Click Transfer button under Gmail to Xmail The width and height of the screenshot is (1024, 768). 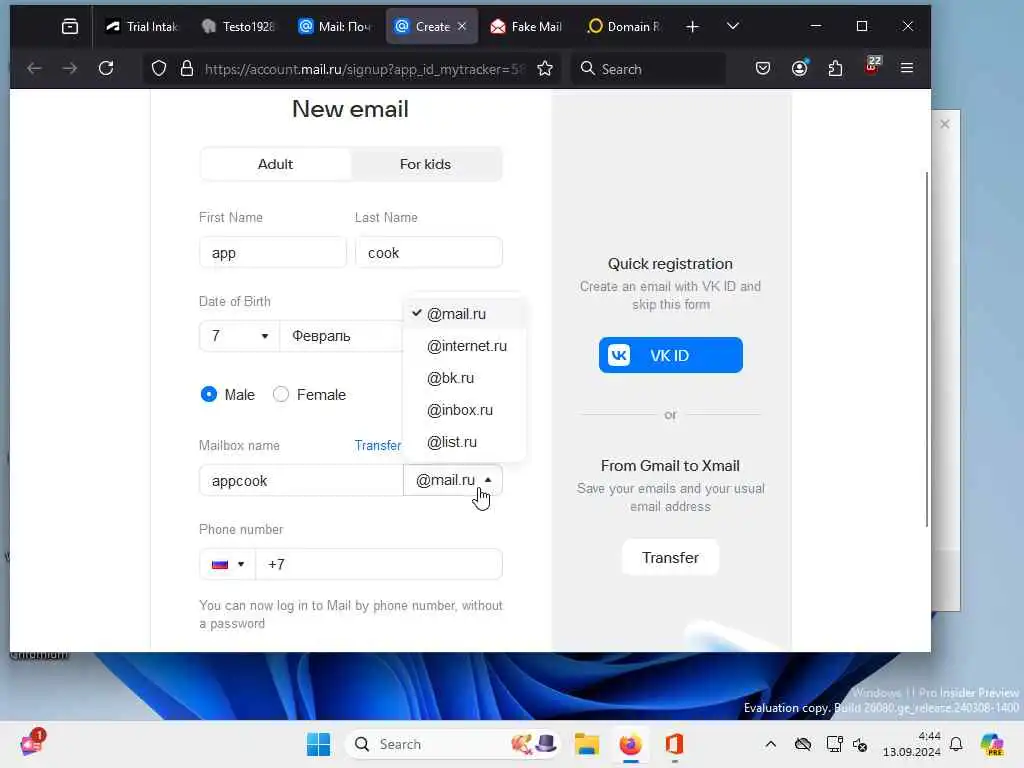pyautogui.click(x=670, y=558)
